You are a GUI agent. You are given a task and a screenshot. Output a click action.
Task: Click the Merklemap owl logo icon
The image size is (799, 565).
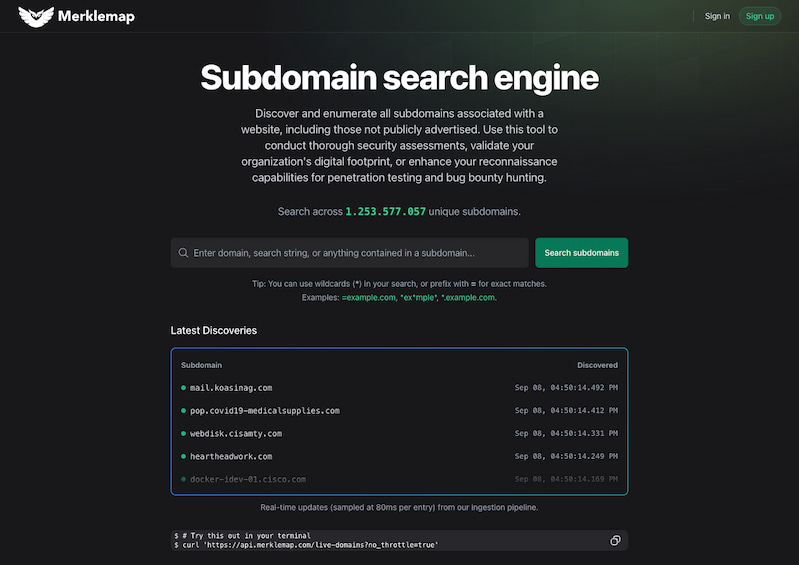36,16
